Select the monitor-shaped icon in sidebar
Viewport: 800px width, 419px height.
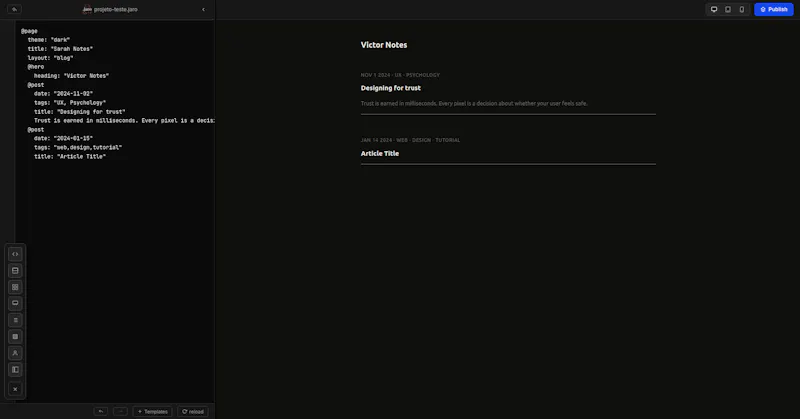point(15,303)
